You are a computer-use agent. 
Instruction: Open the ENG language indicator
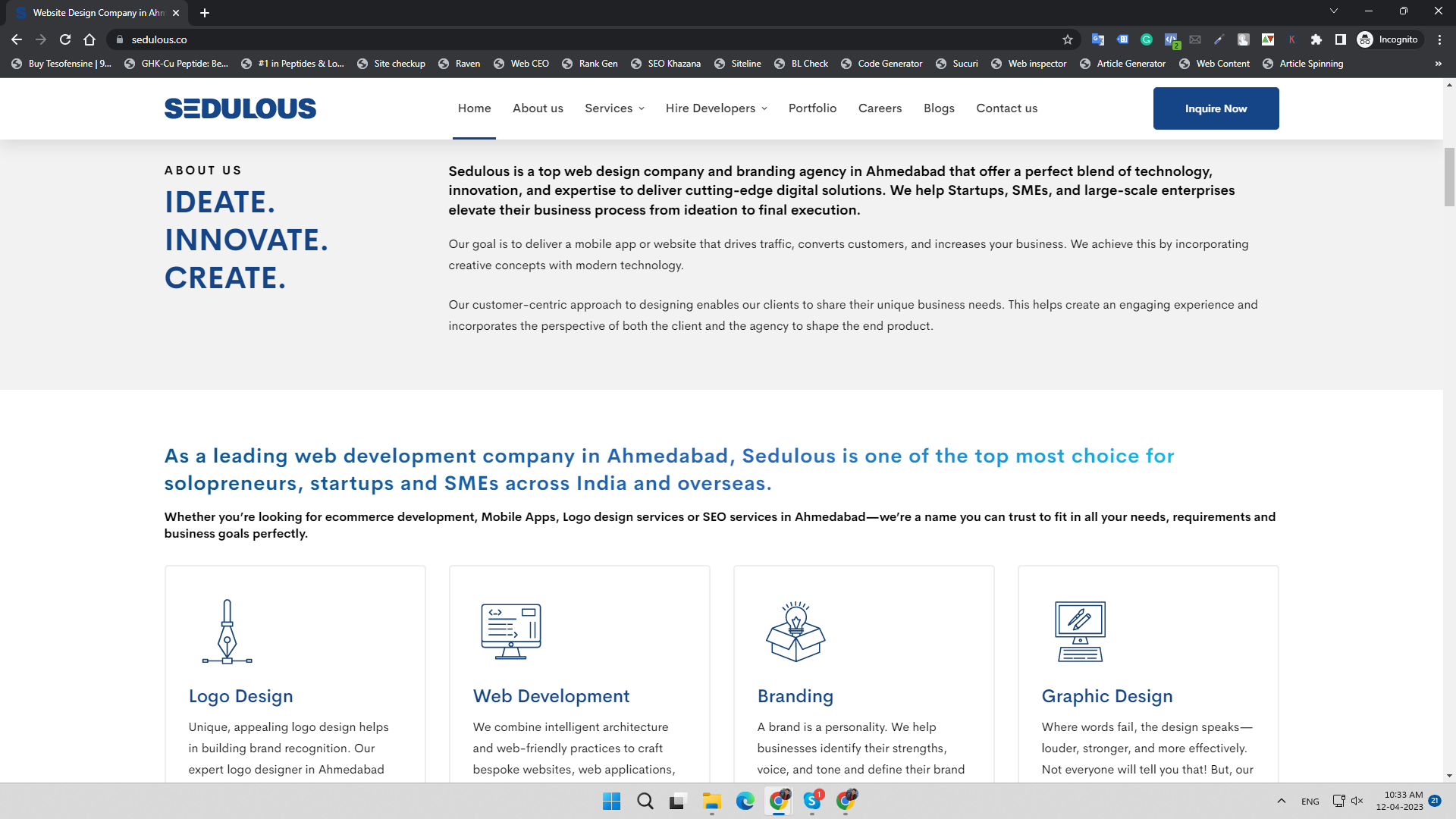pos(1310,801)
